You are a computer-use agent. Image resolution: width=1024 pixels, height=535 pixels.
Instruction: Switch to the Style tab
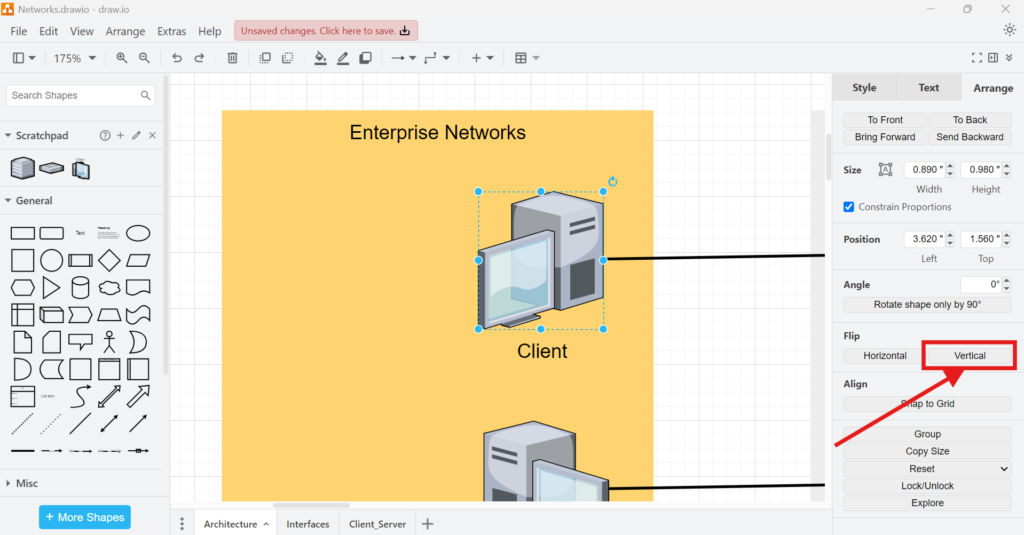864,88
